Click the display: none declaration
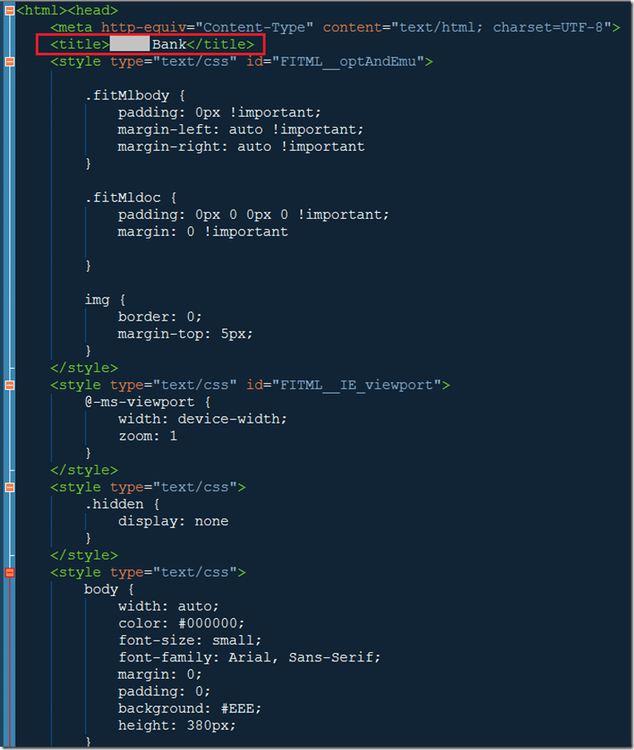634x750 pixels. 173,521
